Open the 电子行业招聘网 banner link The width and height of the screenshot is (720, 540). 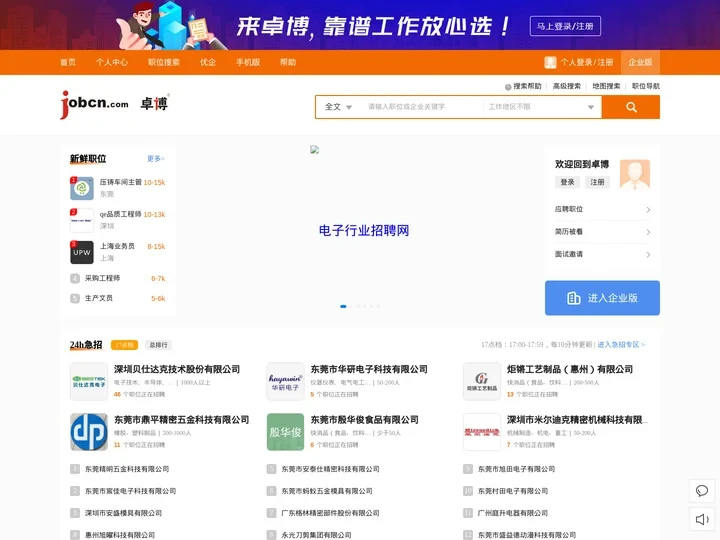pyautogui.click(x=364, y=231)
